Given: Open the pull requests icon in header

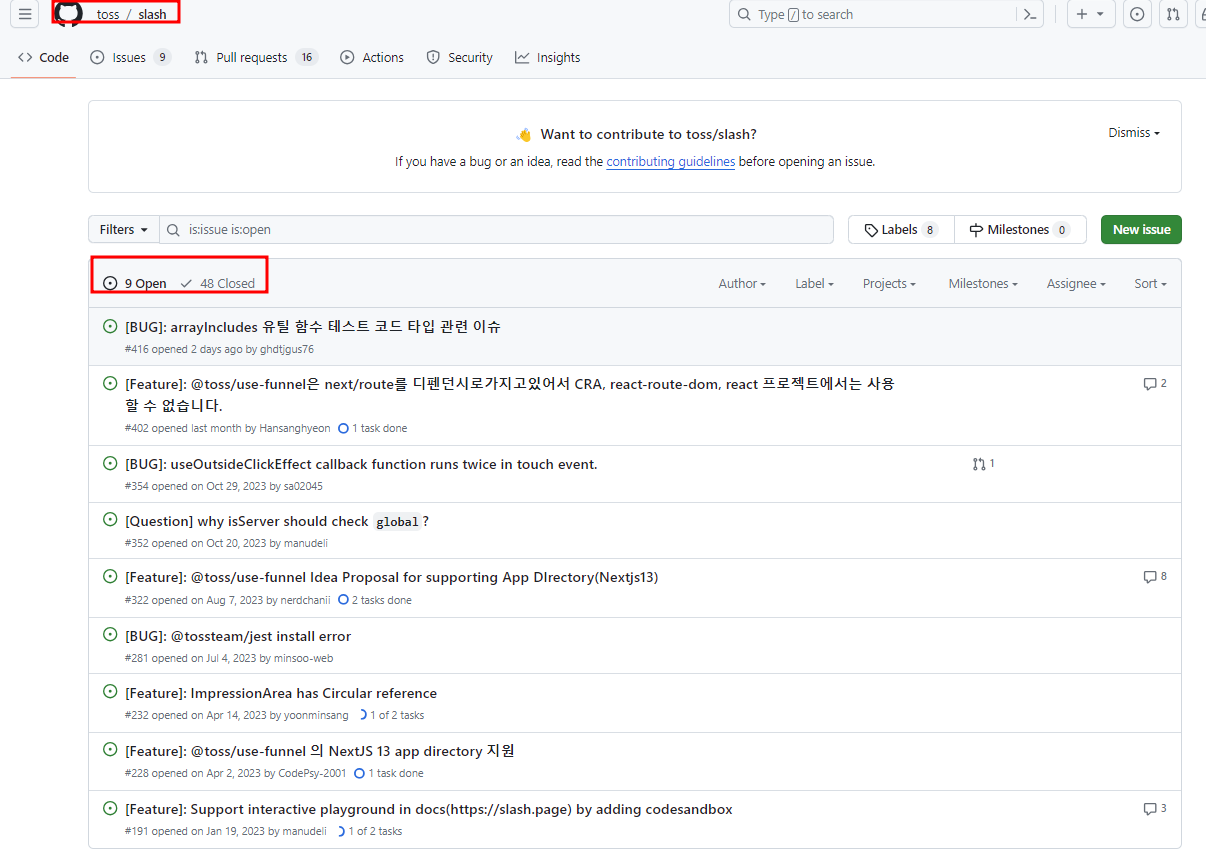Looking at the screenshot, I should (x=1173, y=14).
